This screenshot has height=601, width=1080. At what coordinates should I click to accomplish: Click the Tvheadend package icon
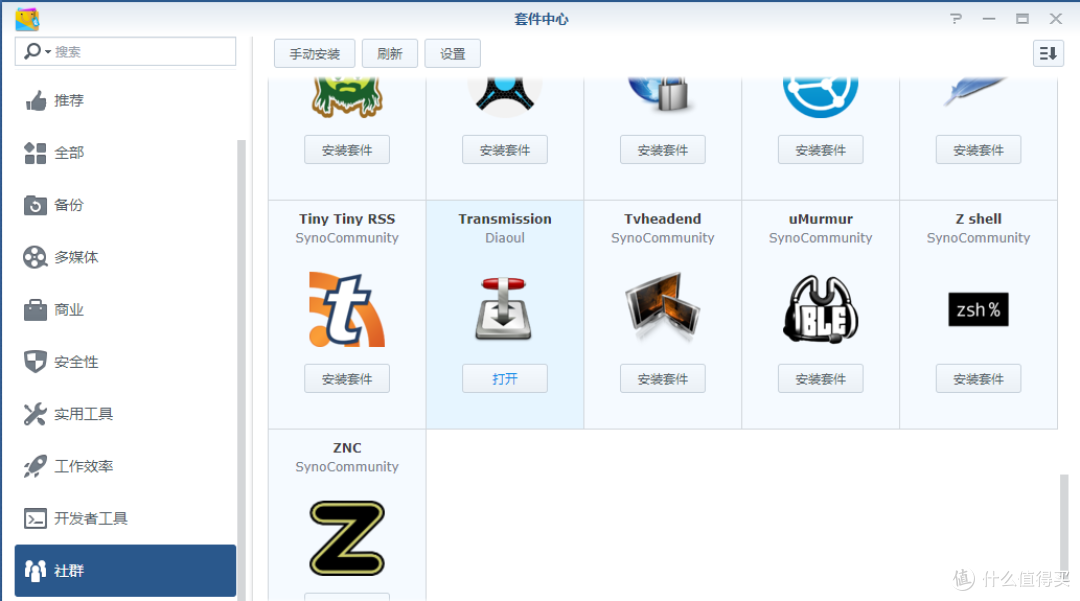coord(663,307)
